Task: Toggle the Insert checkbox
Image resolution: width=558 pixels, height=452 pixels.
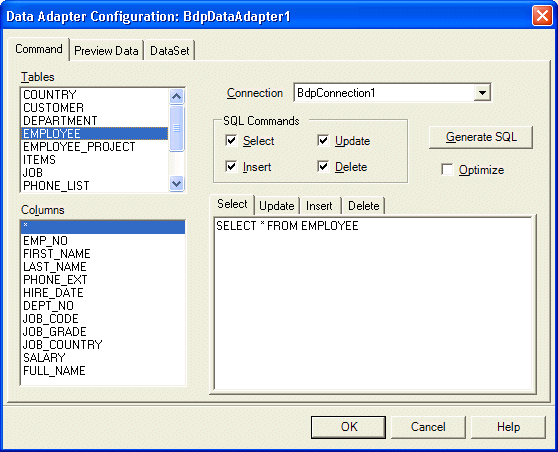Action: 231,166
